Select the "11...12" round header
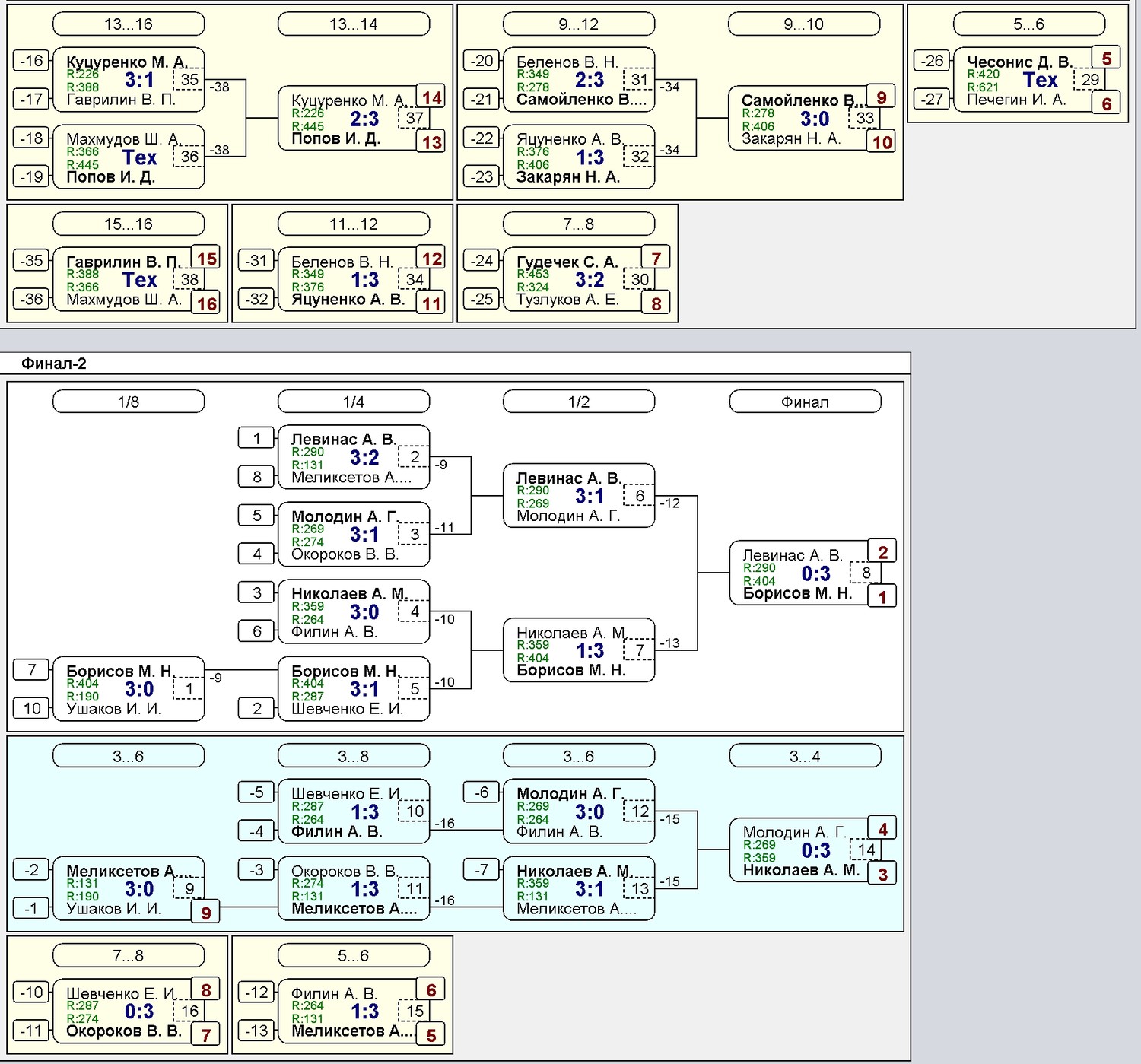 pos(354,224)
